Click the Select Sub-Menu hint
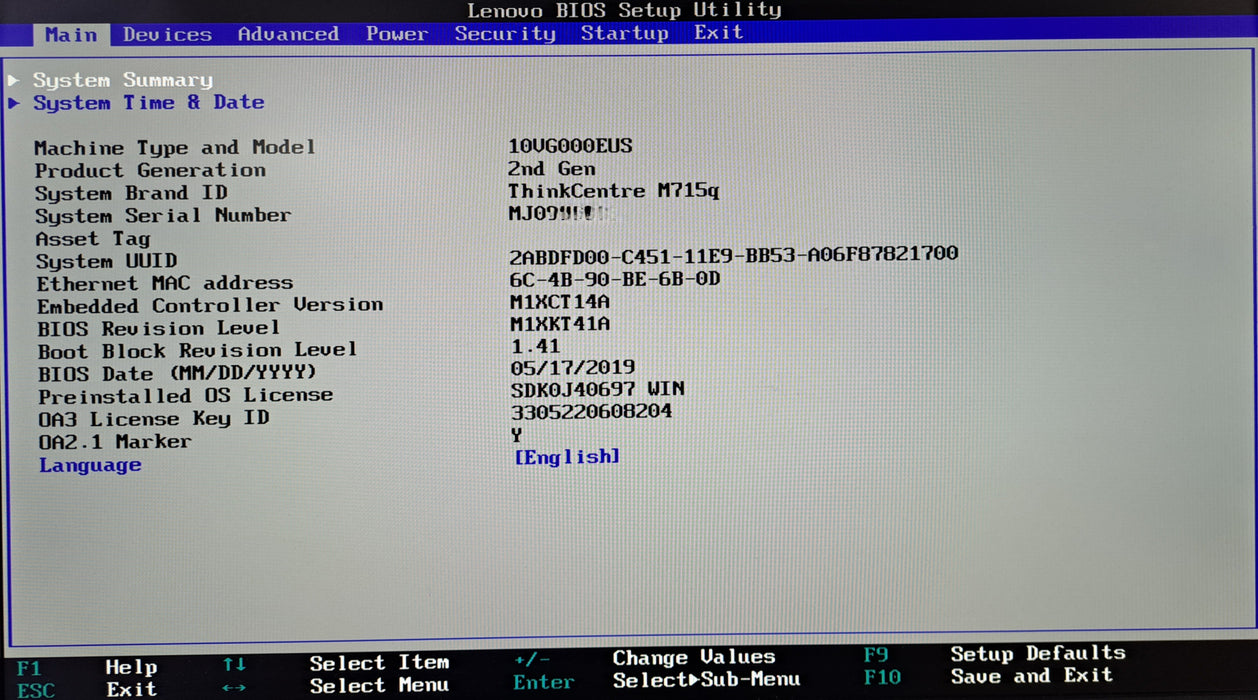The width and height of the screenshot is (1258, 700). click(706, 680)
